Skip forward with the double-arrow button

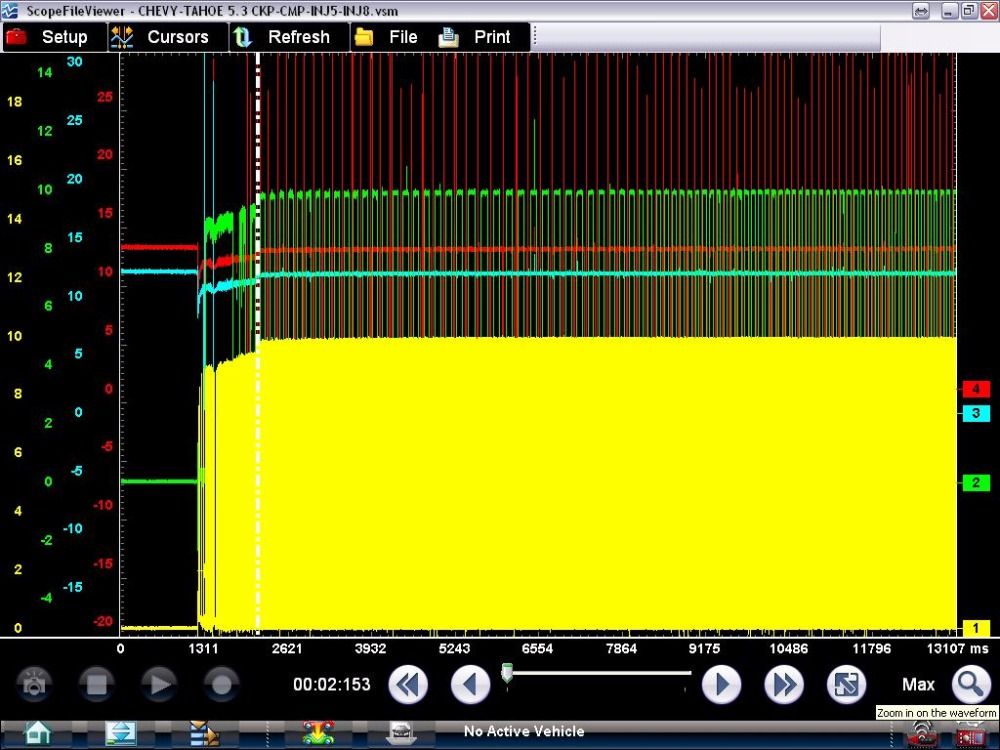[784, 685]
